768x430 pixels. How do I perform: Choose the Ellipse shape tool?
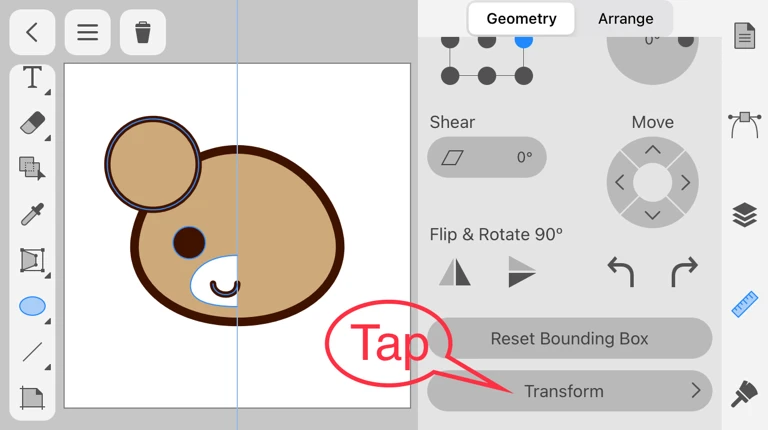32,306
